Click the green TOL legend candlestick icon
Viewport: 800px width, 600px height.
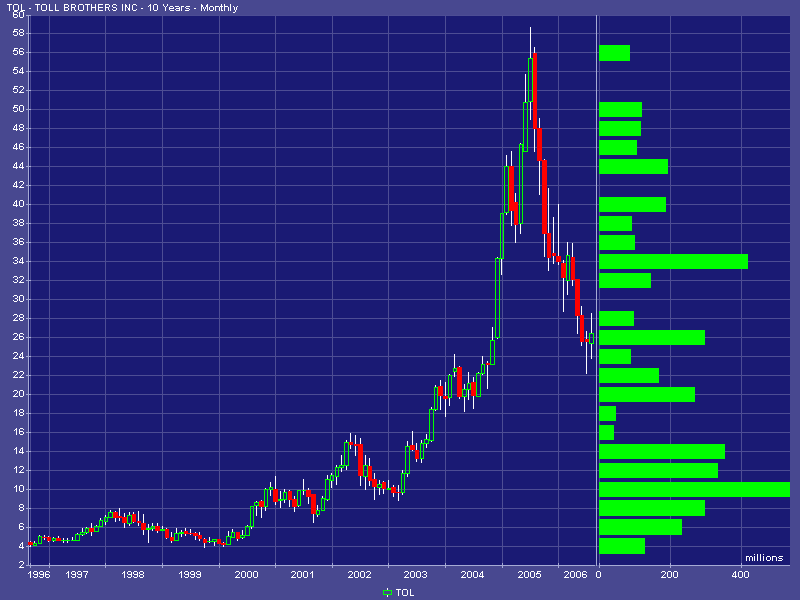pos(387,592)
